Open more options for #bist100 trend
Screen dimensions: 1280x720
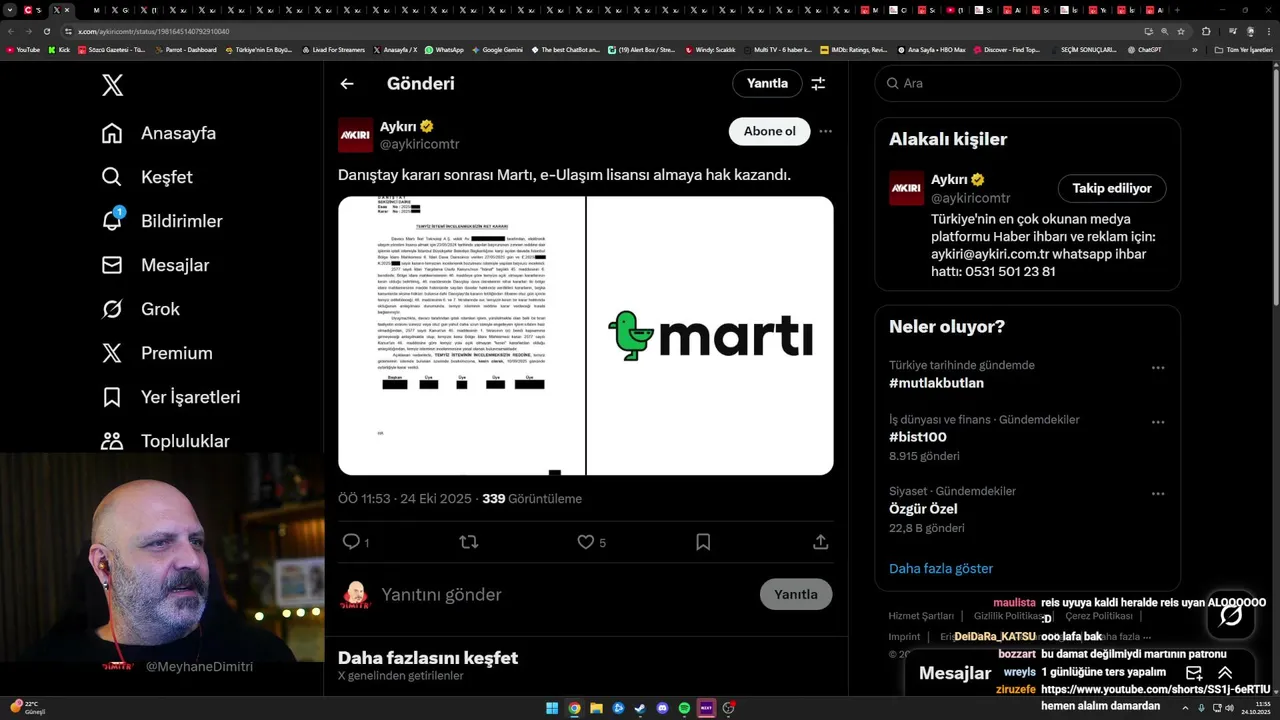point(1158,422)
